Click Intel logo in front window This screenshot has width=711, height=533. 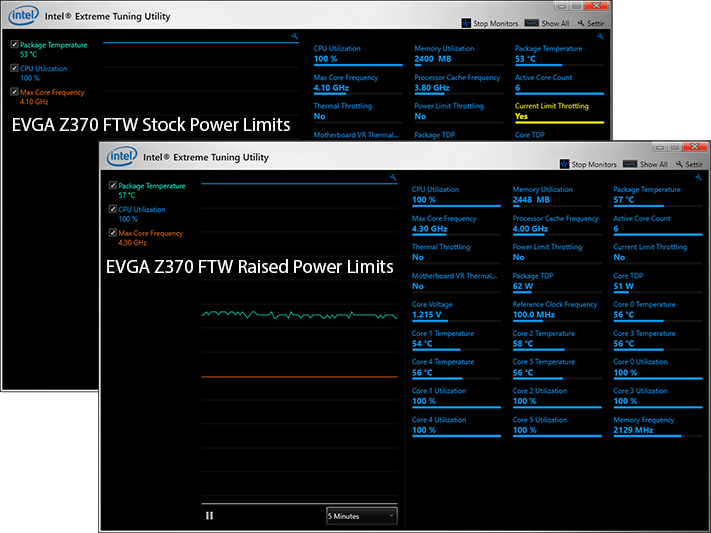122,156
